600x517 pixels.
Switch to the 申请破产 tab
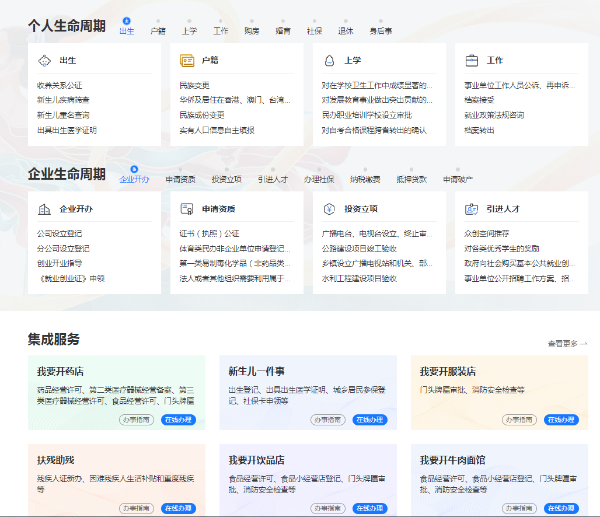(458, 180)
